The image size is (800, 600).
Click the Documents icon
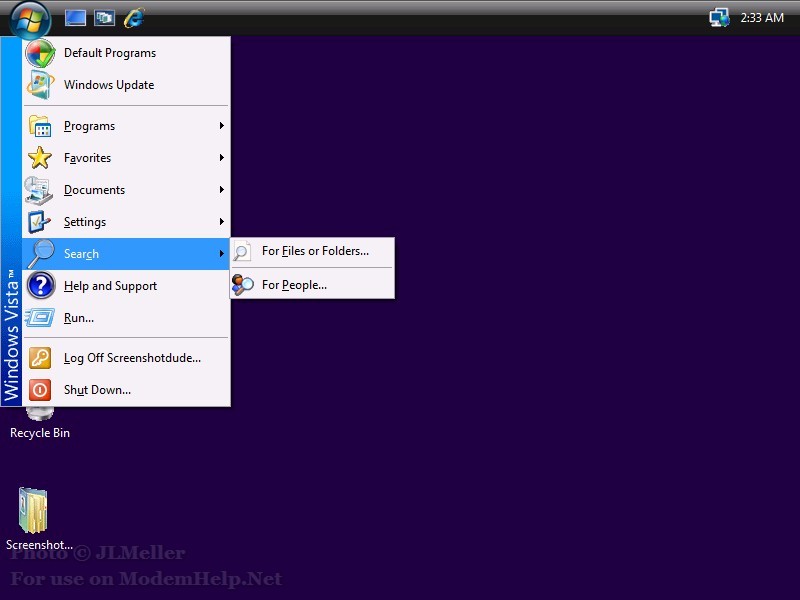(x=39, y=190)
